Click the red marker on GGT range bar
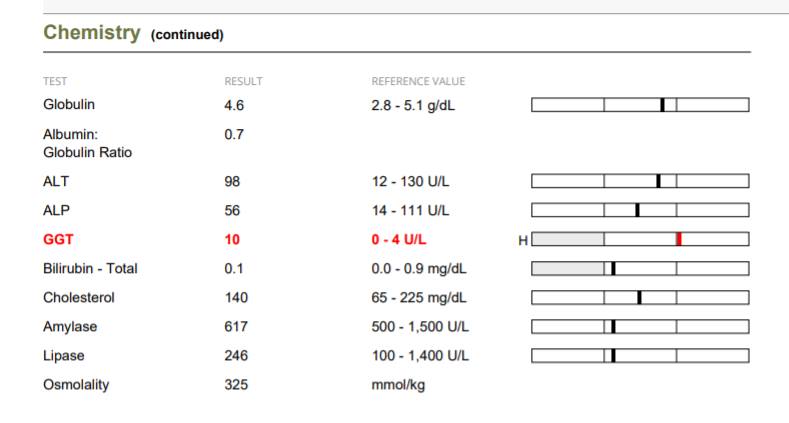This screenshot has height=423, width=789. coord(679,239)
